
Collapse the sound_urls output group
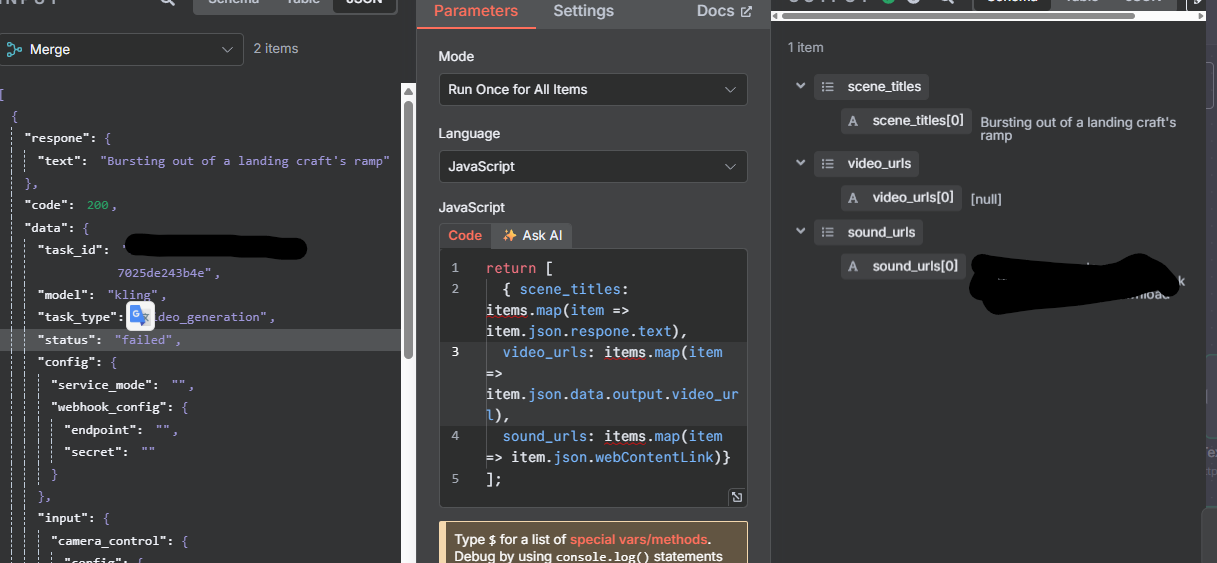coord(800,232)
